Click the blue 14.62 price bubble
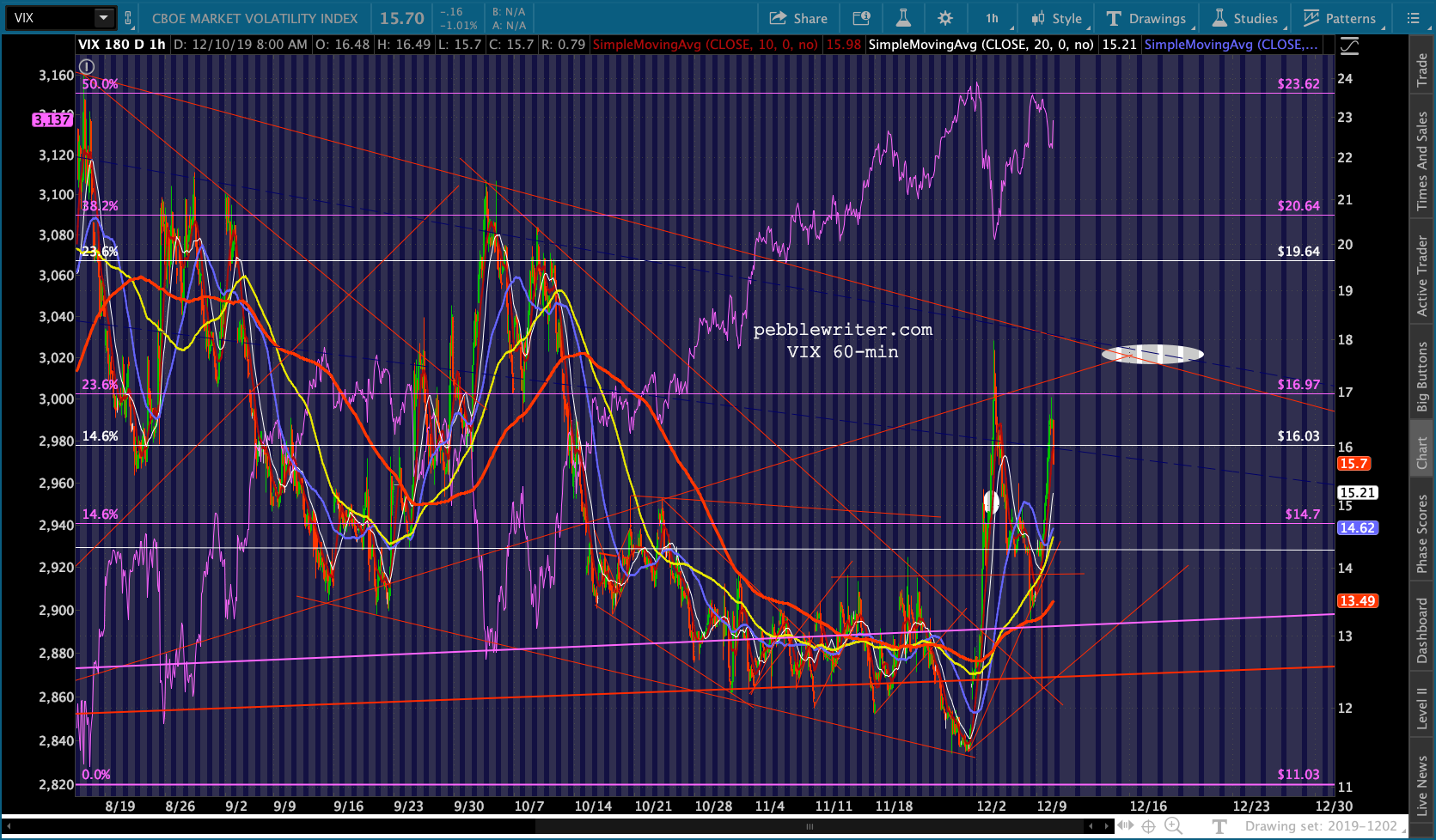The image size is (1436, 840). (1358, 528)
